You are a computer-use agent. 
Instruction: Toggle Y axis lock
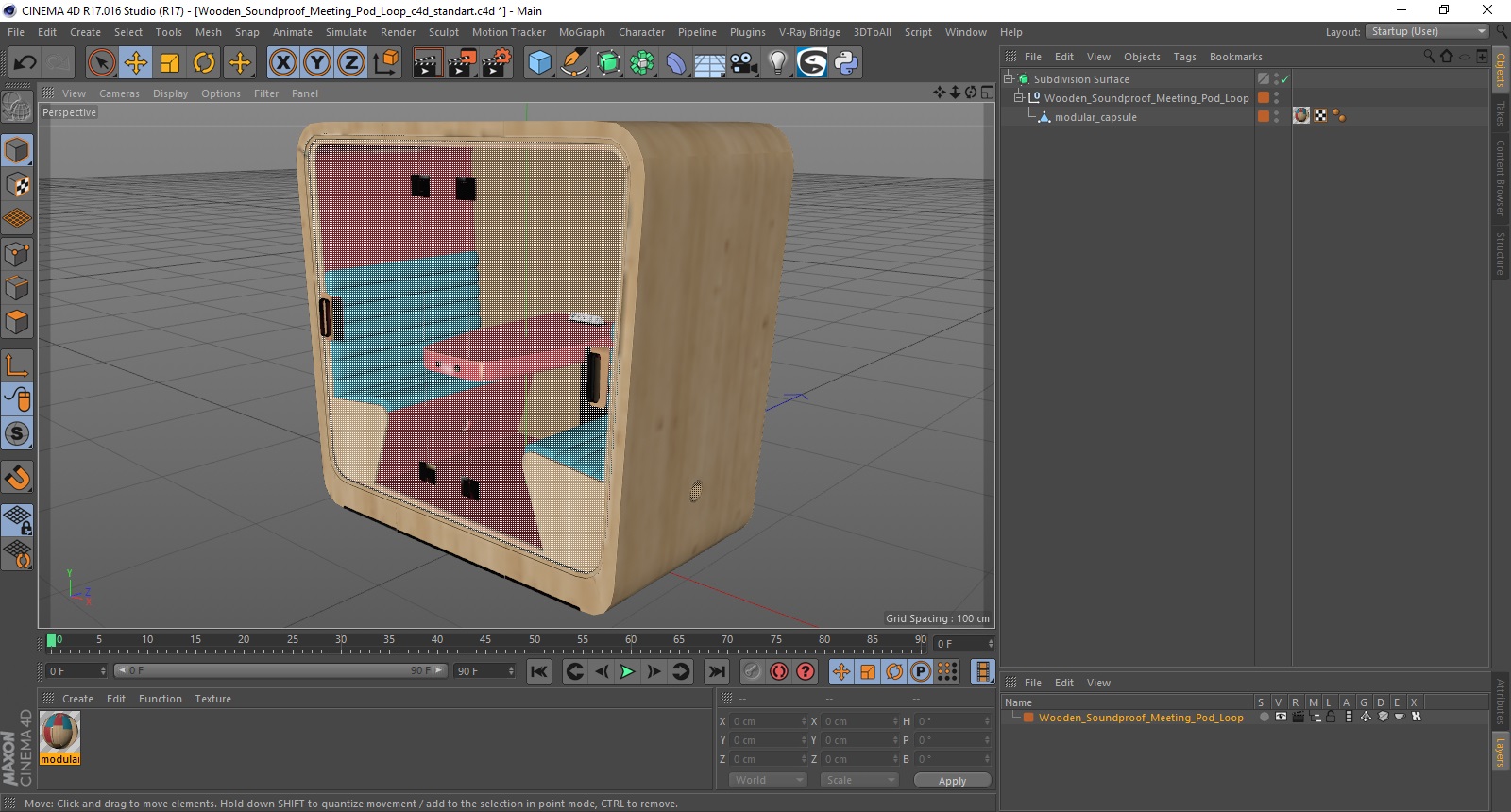pos(317,63)
